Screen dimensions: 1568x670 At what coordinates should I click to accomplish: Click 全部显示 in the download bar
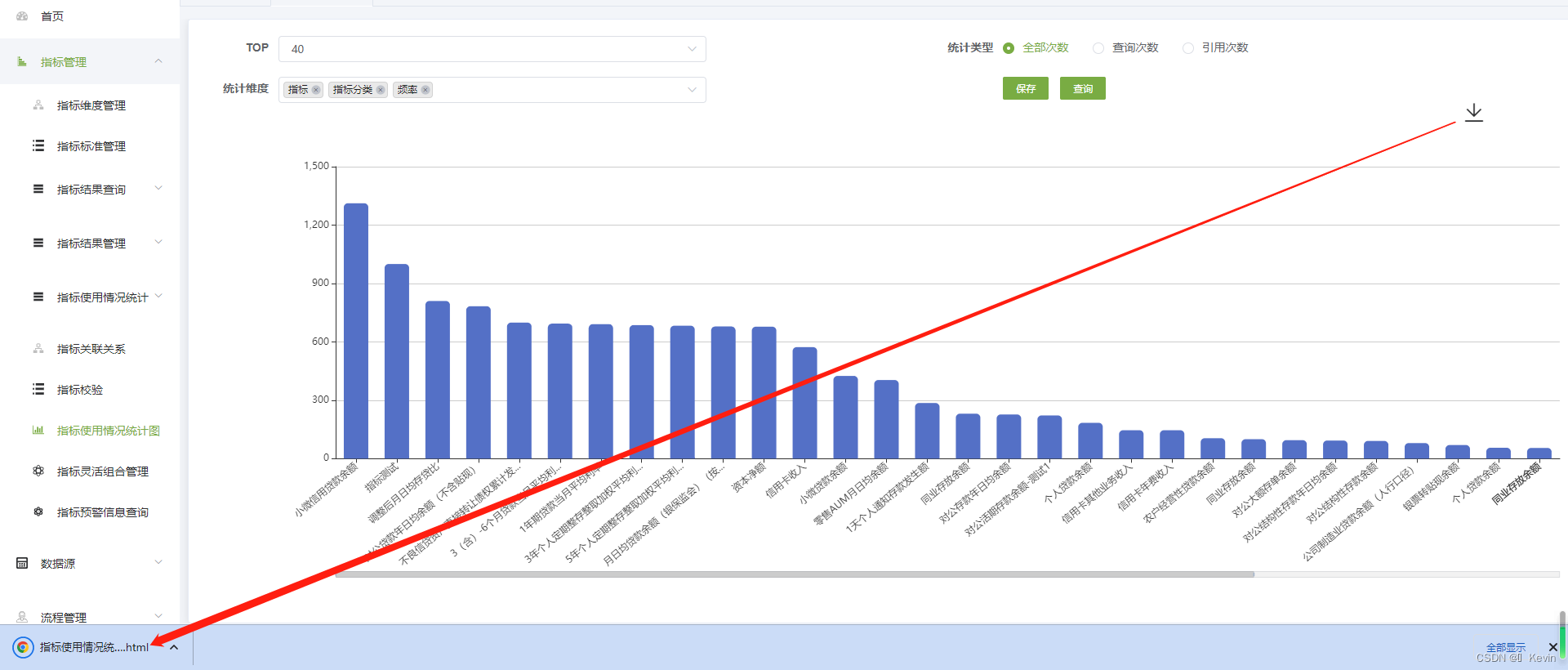pos(1506,647)
